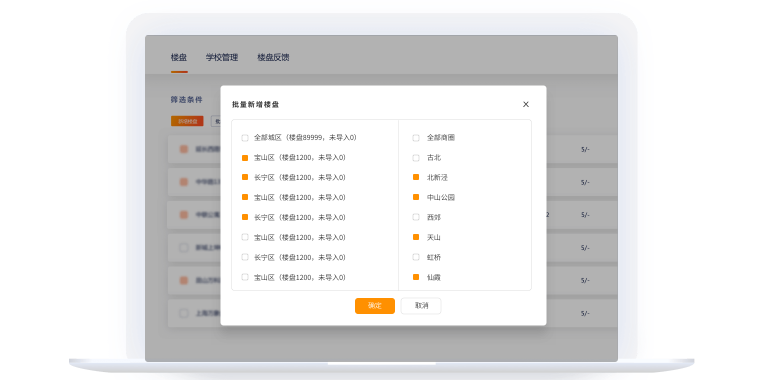Check the bottommost 宝山区 district checkbox
The image size is (760, 380).
point(245,277)
